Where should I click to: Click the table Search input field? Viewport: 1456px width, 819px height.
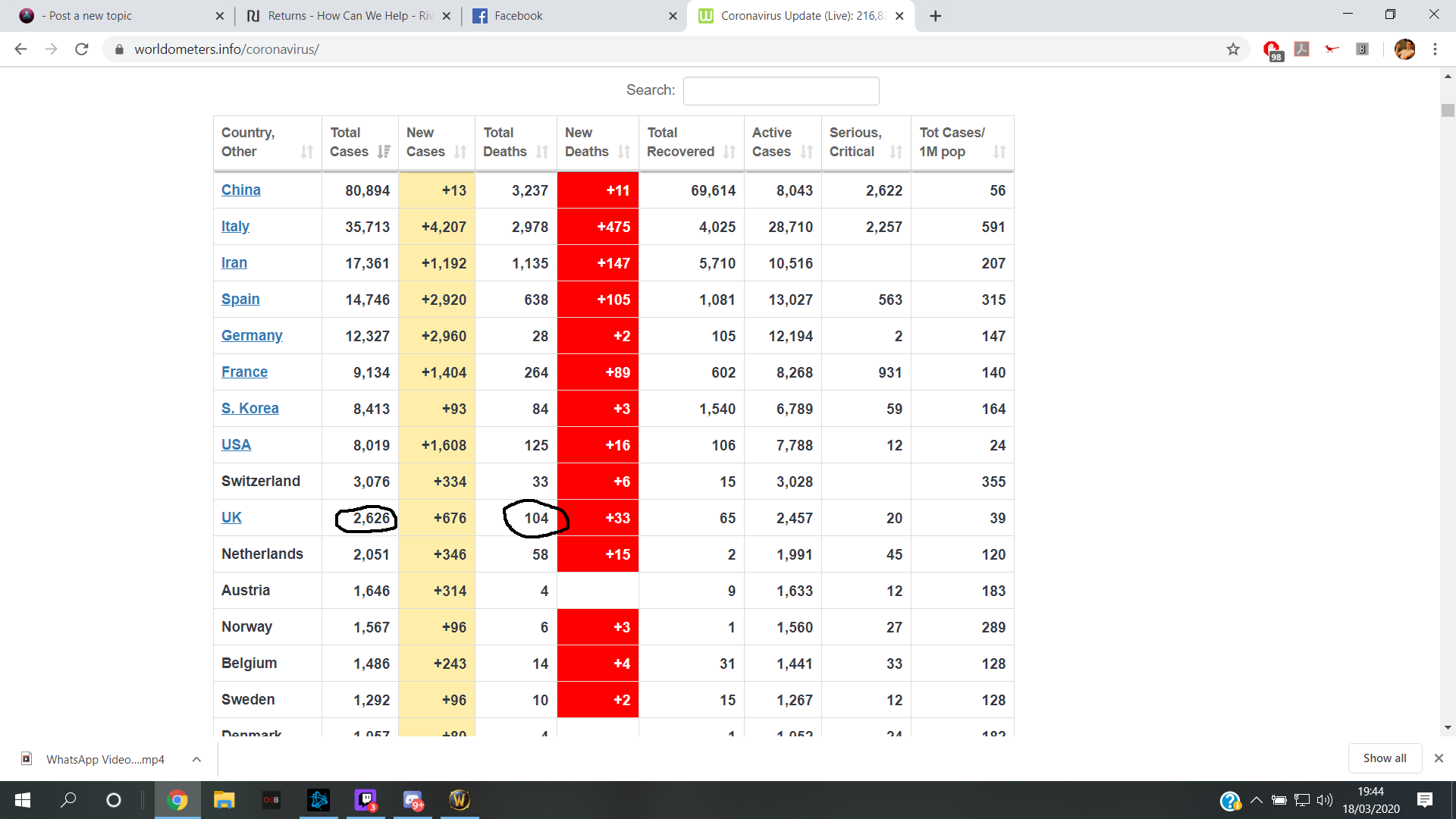[x=780, y=91]
